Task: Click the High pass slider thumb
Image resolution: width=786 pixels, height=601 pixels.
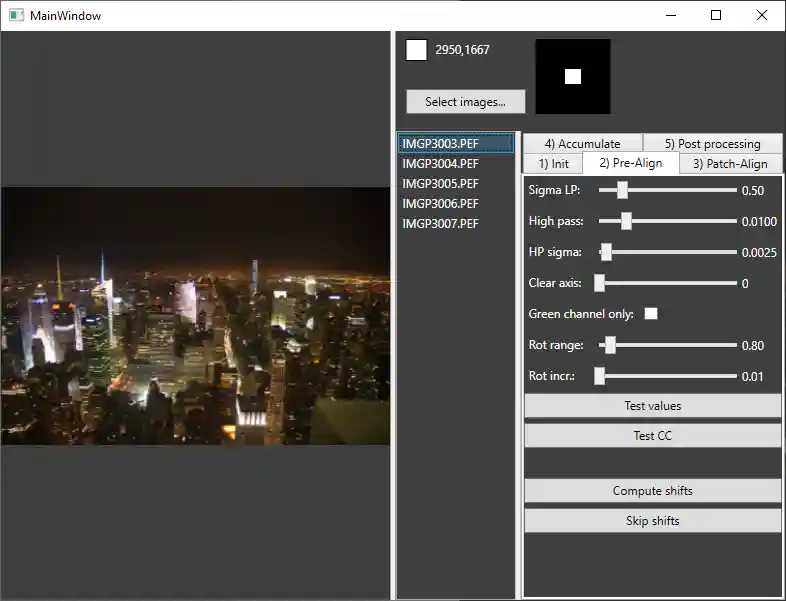Action: (x=626, y=221)
